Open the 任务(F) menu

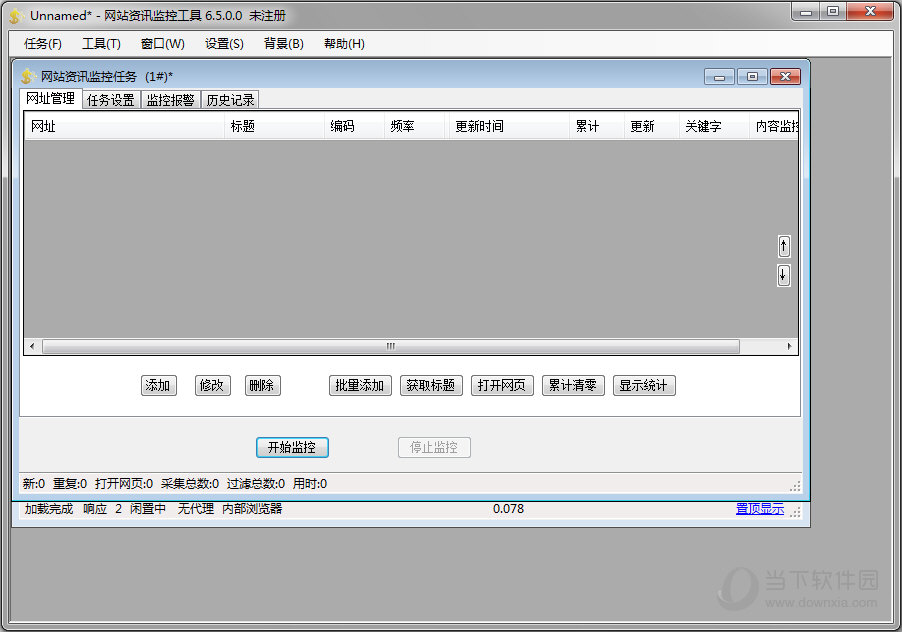point(43,44)
